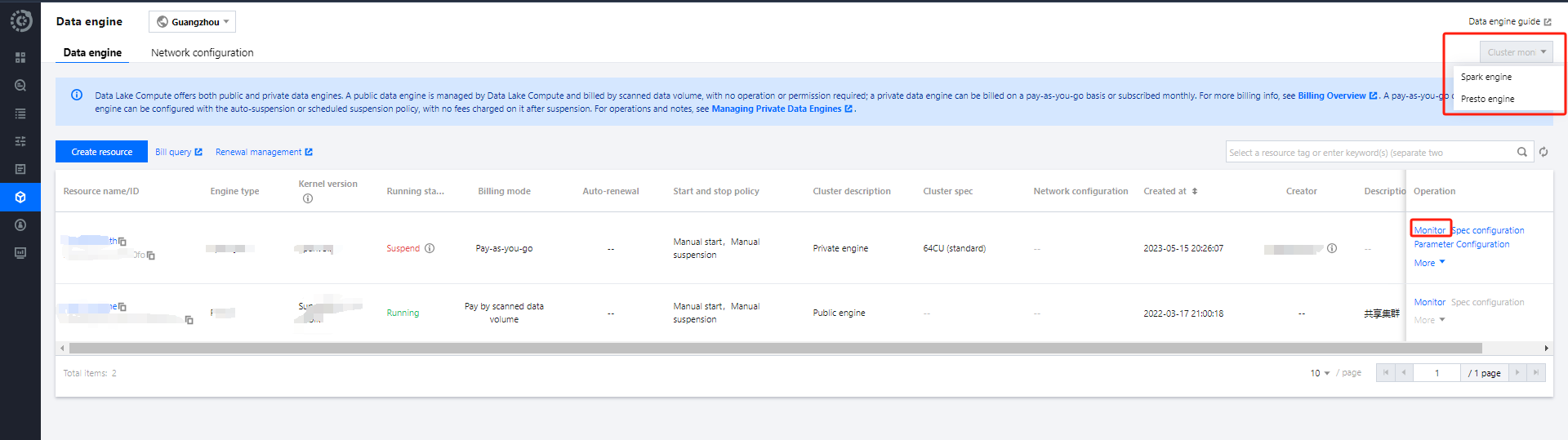Switch to Network configuration tab
This screenshot has width=1568, height=440.
[202, 52]
